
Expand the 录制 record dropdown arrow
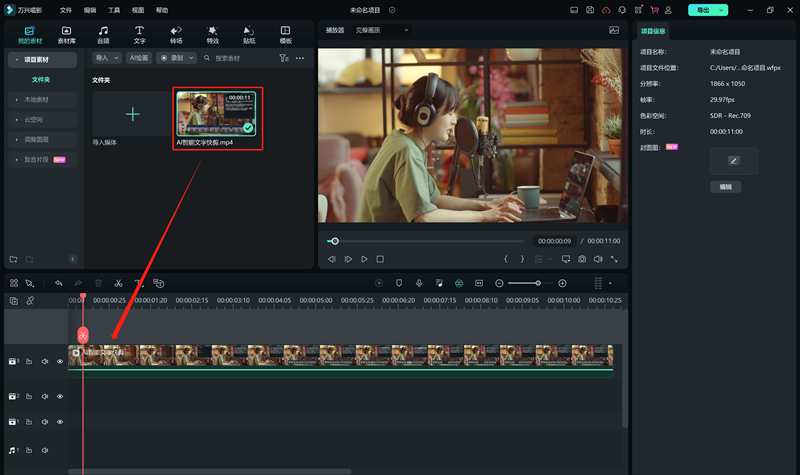click(191, 58)
